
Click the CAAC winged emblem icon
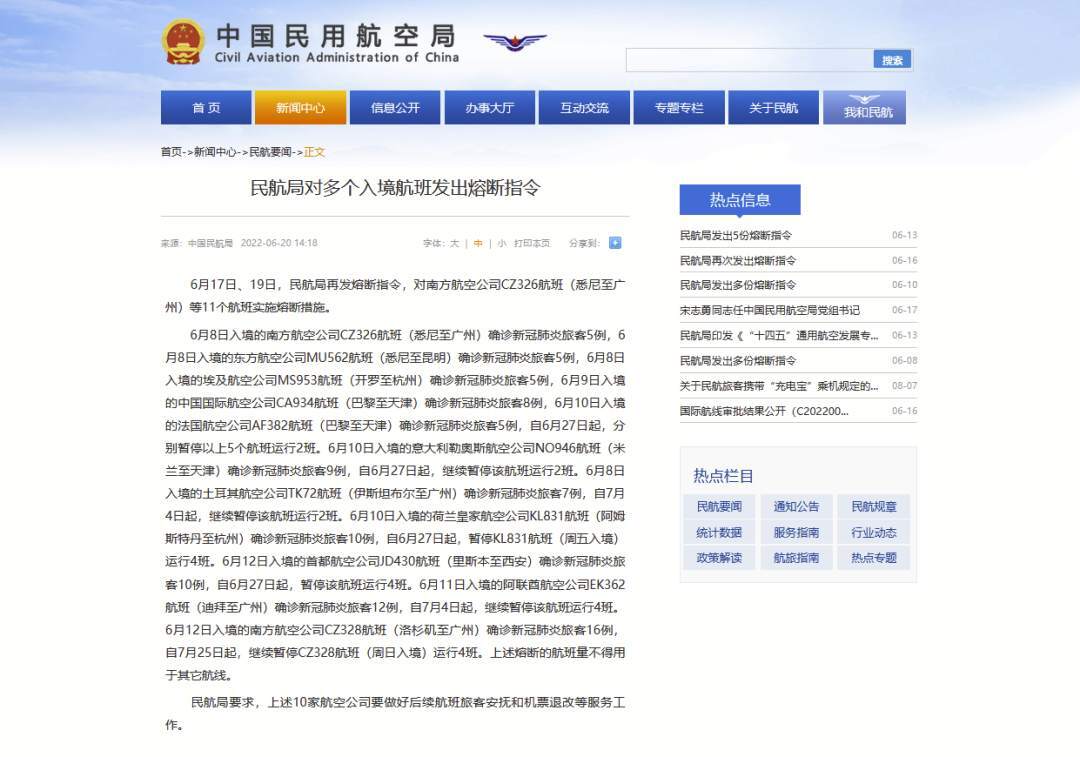click(x=515, y=42)
